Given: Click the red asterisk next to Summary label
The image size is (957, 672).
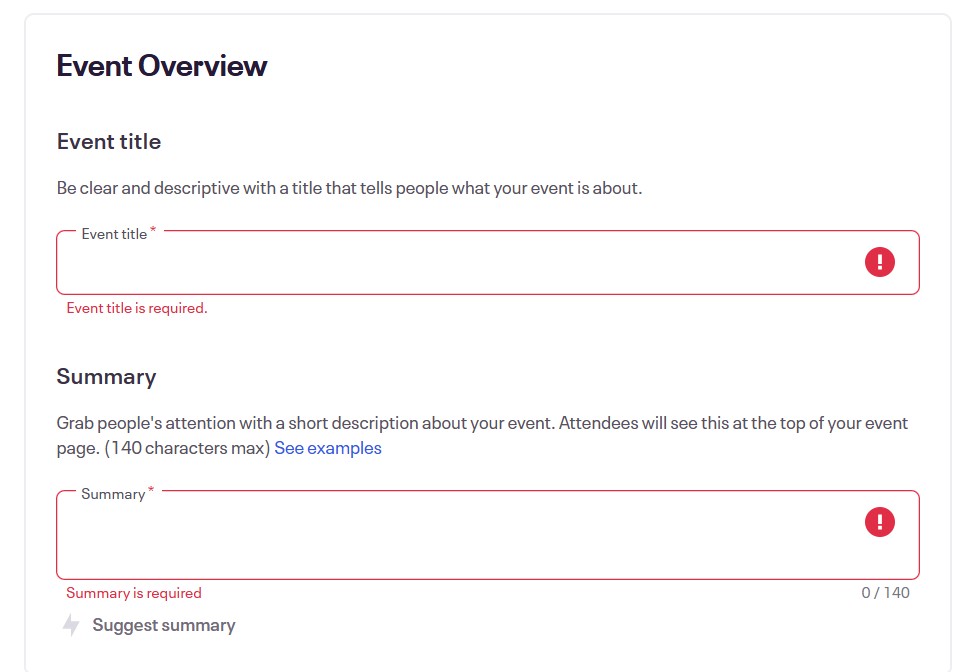Looking at the screenshot, I should coord(151,490).
